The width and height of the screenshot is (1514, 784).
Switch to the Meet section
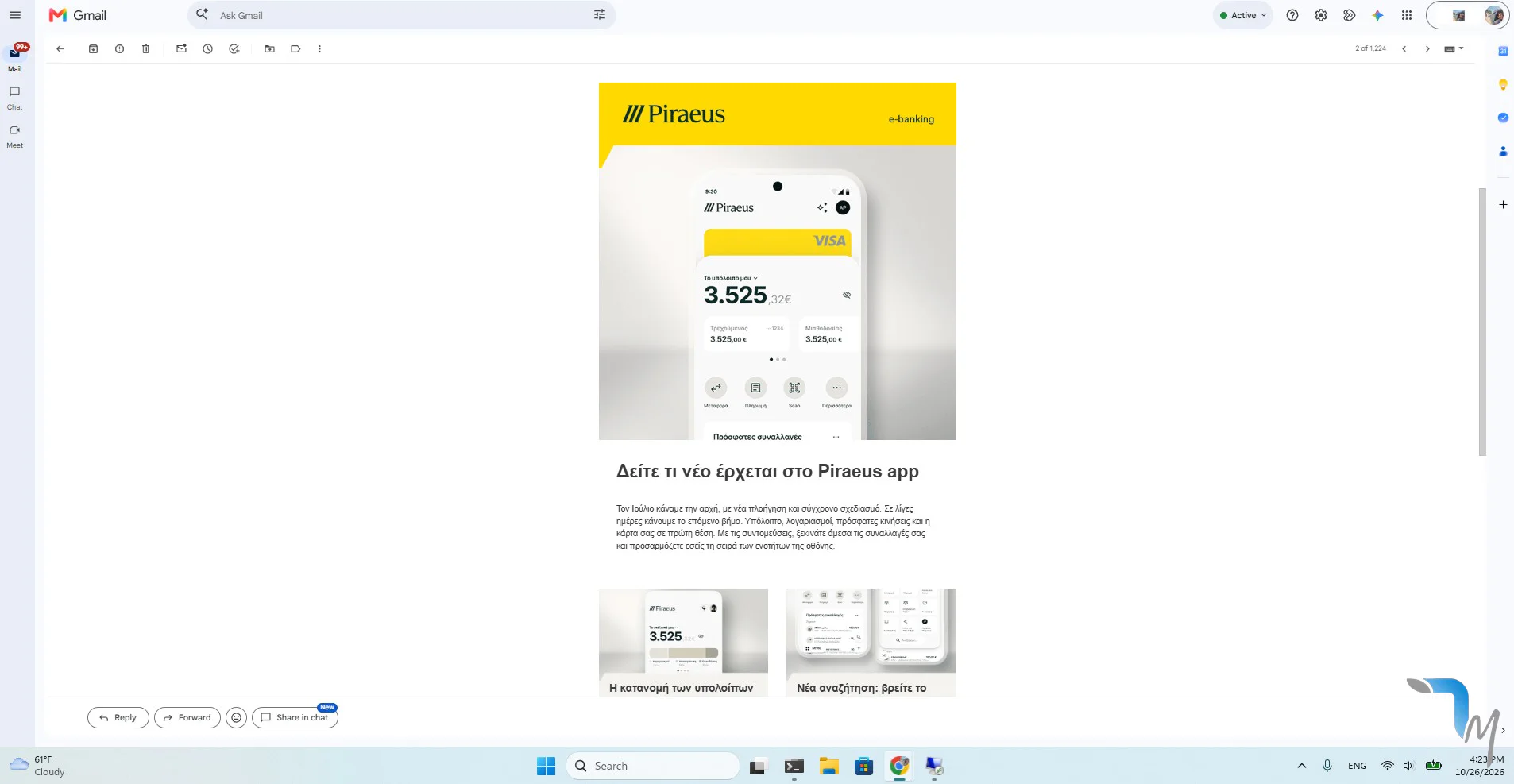point(14,136)
